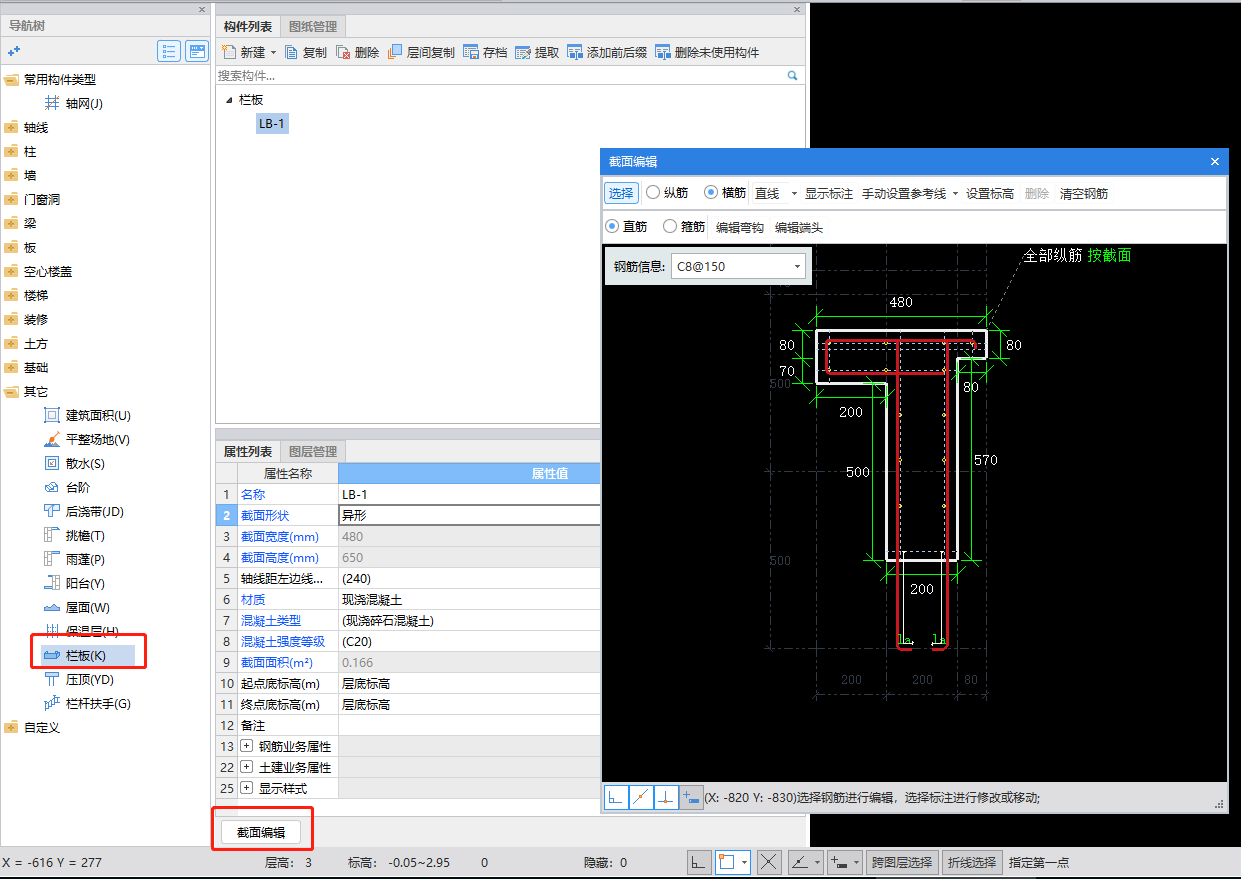Select 屋面(W) item
The height and width of the screenshot is (879, 1241).
tap(77, 607)
